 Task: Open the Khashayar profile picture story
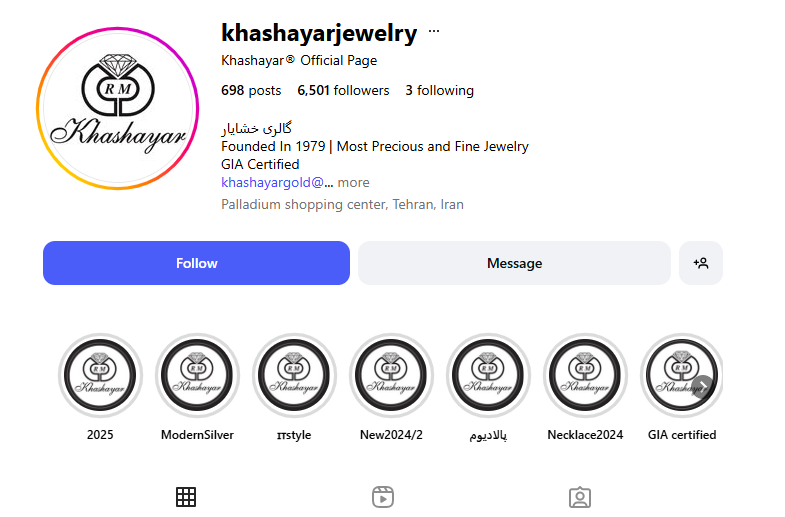tap(118, 108)
